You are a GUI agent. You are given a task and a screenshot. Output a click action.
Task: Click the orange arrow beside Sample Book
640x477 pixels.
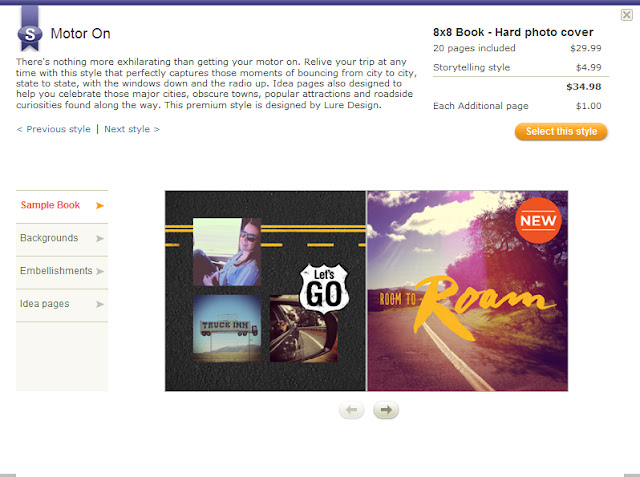click(100, 205)
